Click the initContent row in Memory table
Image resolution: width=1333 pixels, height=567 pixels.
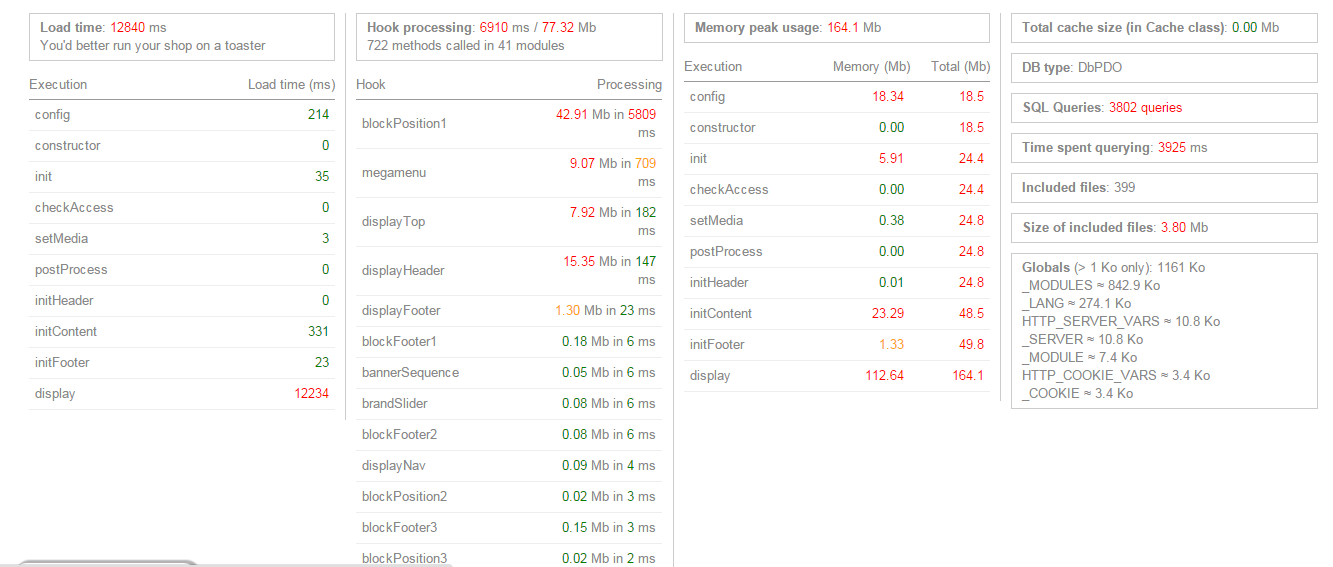pos(720,313)
